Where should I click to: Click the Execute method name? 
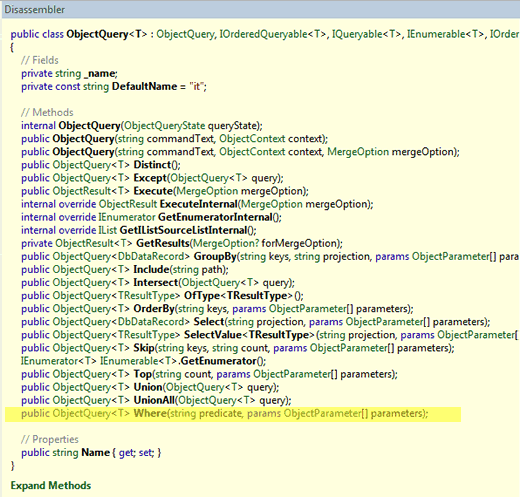click(x=153, y=191)
